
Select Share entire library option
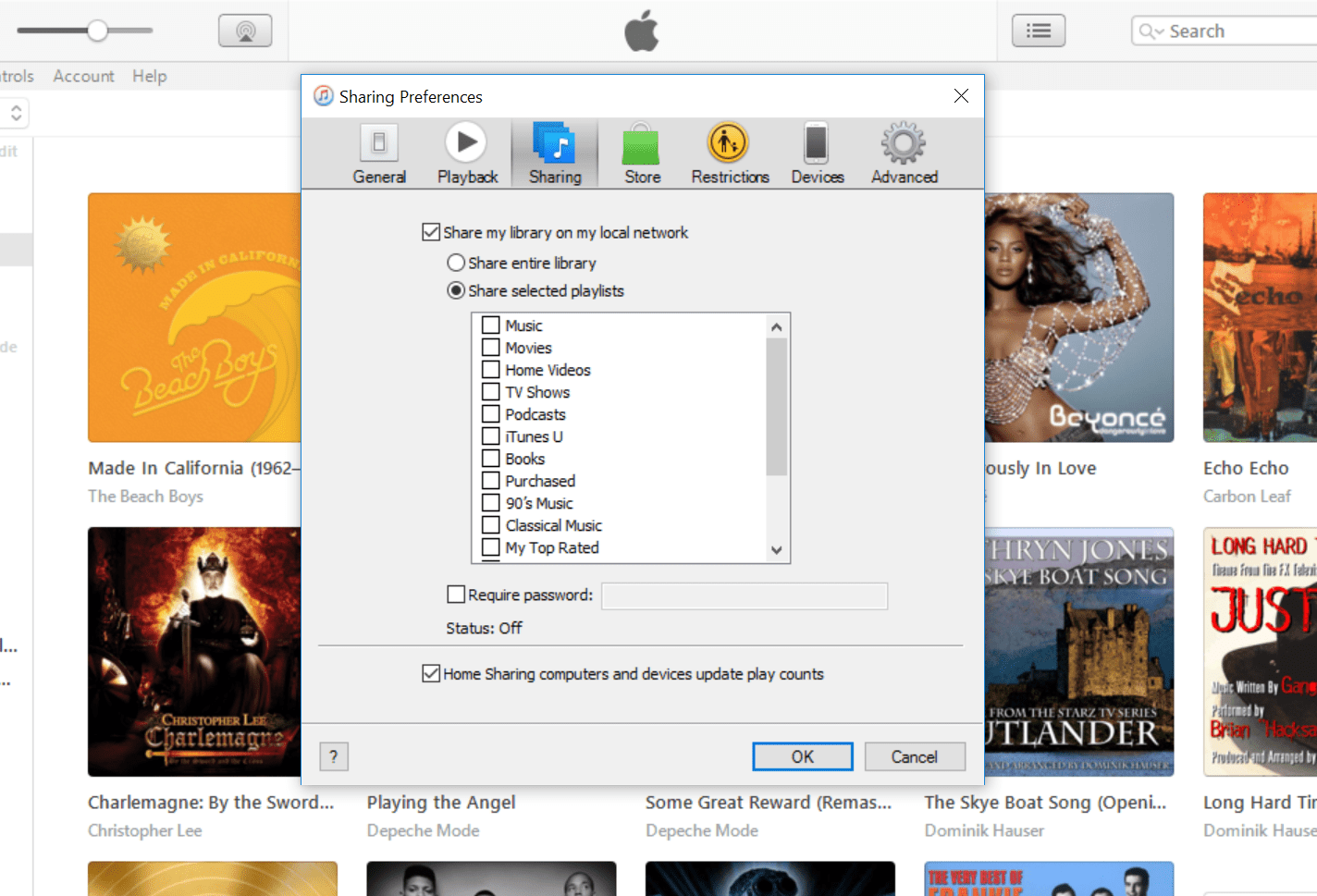point(456,263)
